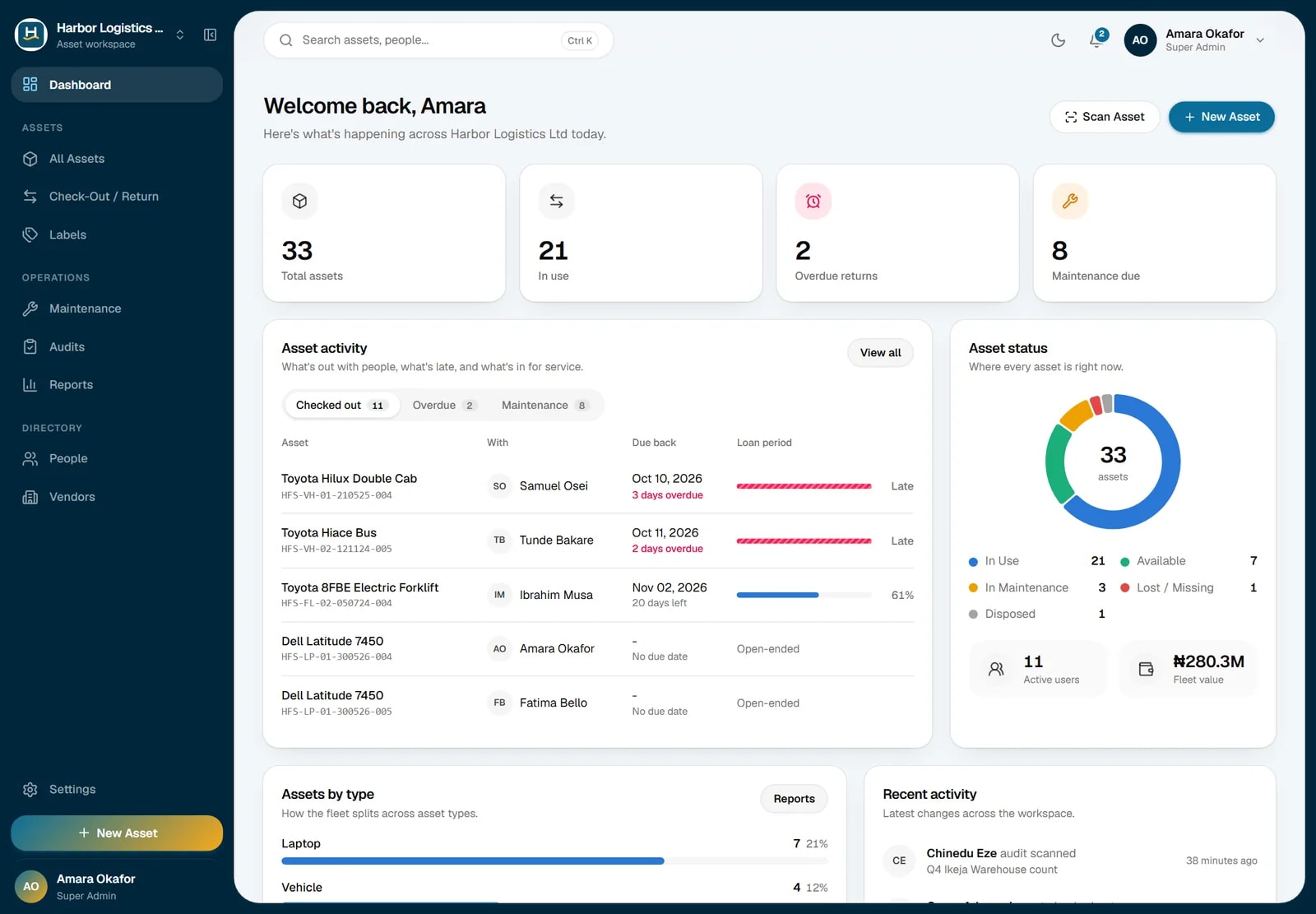
Task: Click the Harbor Logistics logo icon
Action: 31,35
